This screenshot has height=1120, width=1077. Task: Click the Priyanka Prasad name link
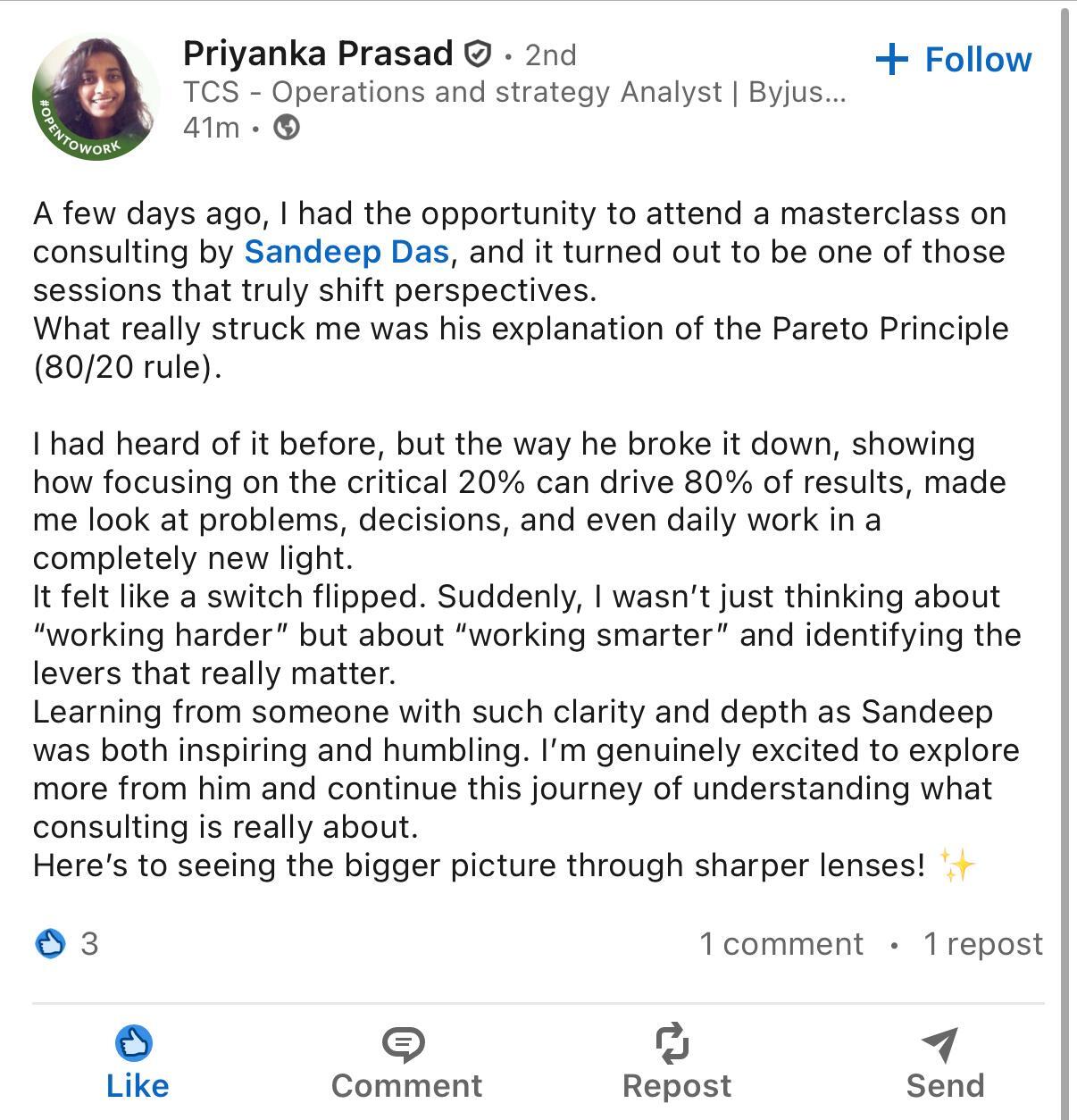coord(318,54)
